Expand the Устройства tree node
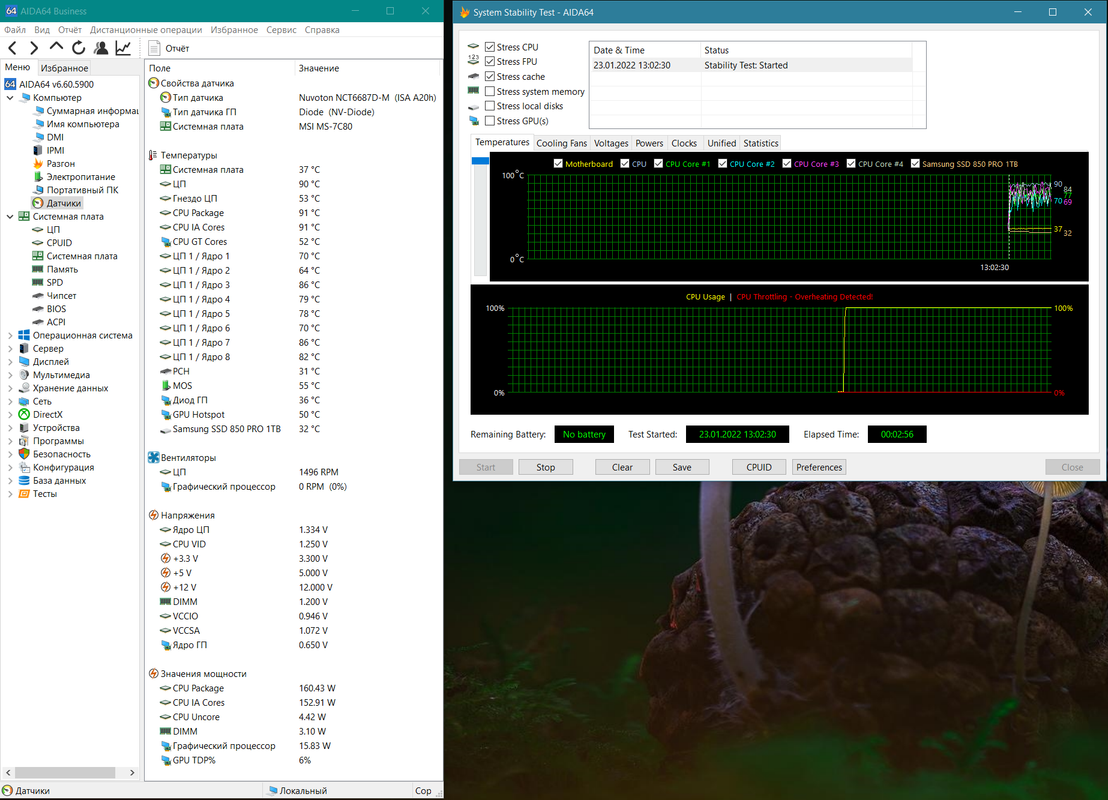 (x=10, y=428)
